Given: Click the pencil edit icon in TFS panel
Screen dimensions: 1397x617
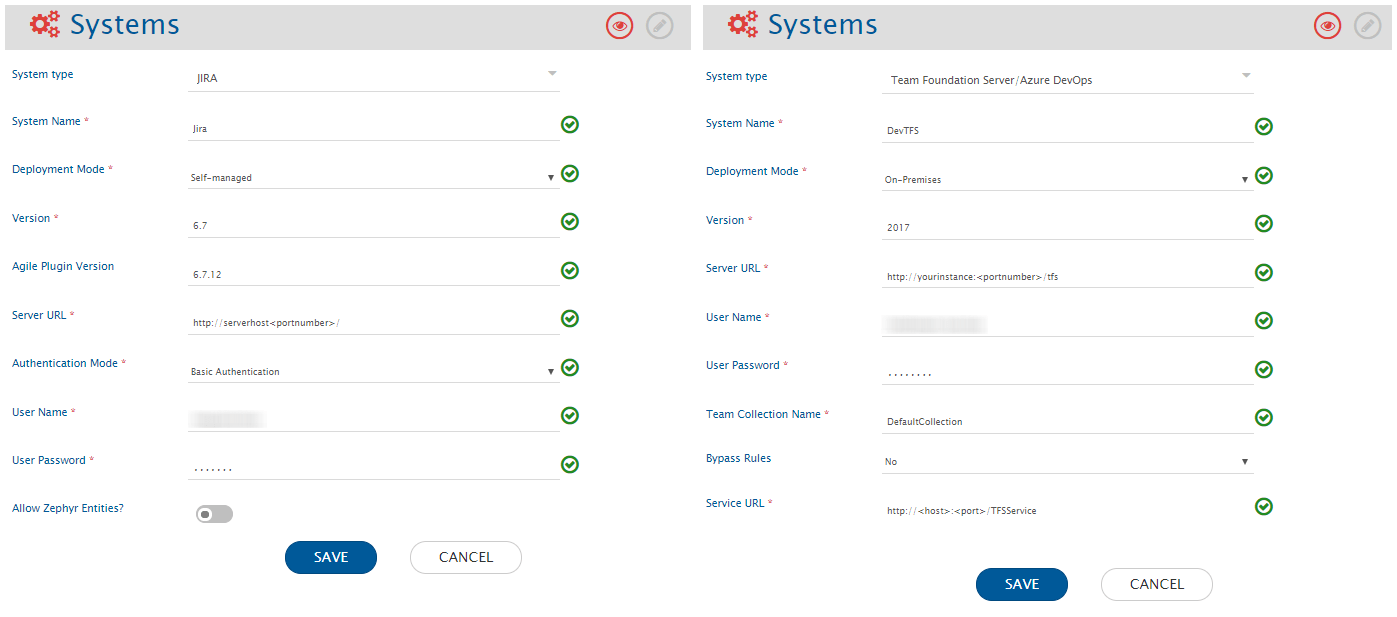Looking at the screenshot, I should tap(1367, 27).
